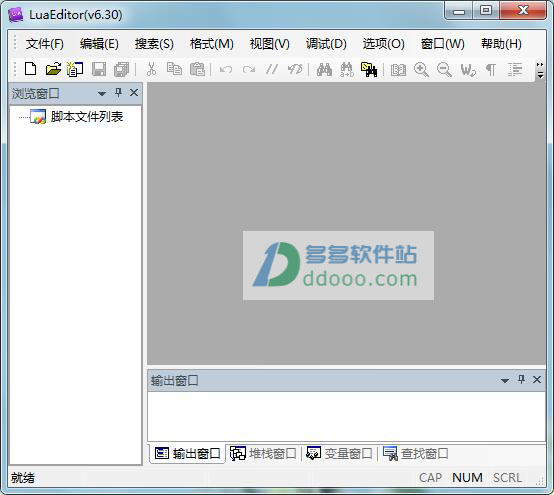Open the 输出窗口 panel dropdown arrow
Screen dimensions: 554x495
pos(505,381)
